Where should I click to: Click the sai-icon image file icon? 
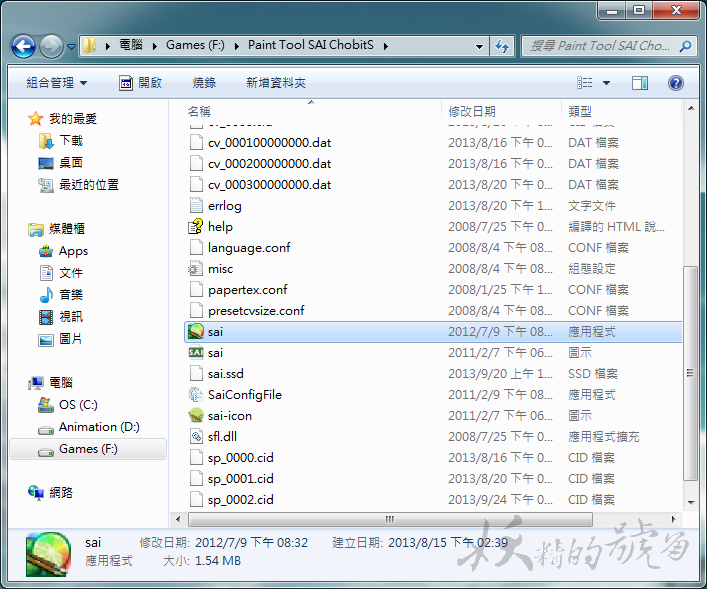click(x=196, y=416)
